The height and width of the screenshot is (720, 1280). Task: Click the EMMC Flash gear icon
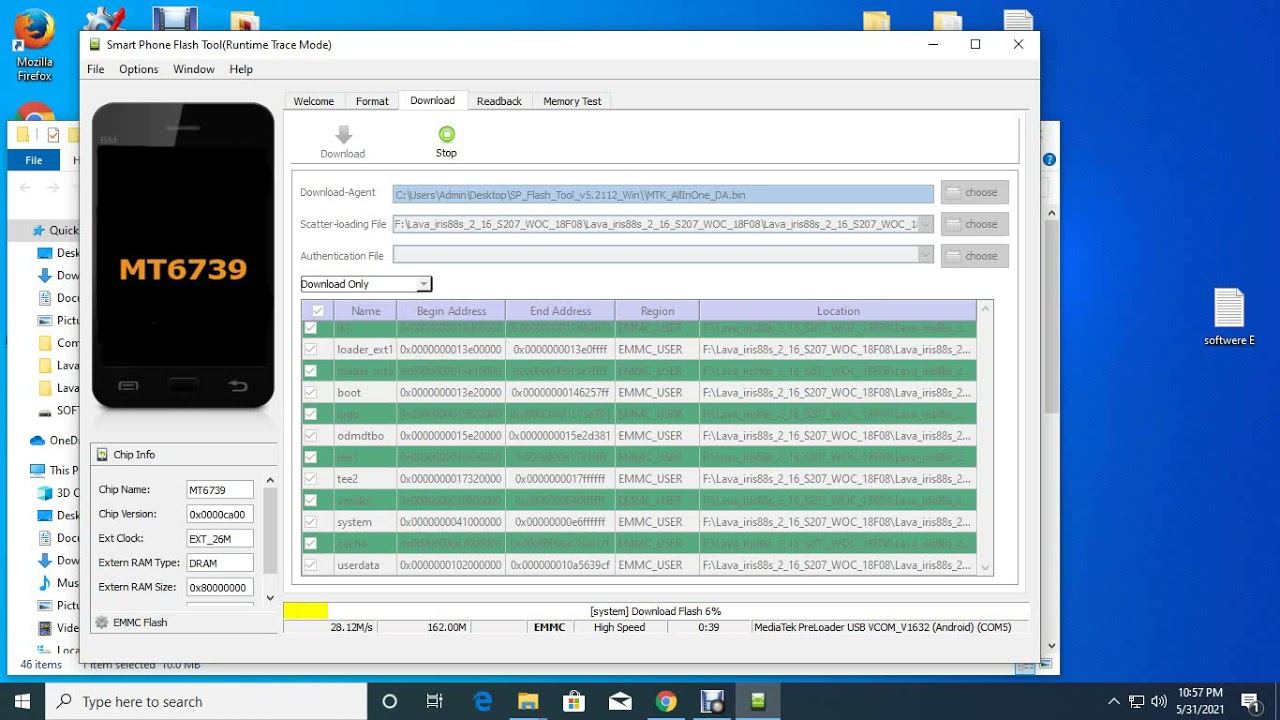coord(101,622)
